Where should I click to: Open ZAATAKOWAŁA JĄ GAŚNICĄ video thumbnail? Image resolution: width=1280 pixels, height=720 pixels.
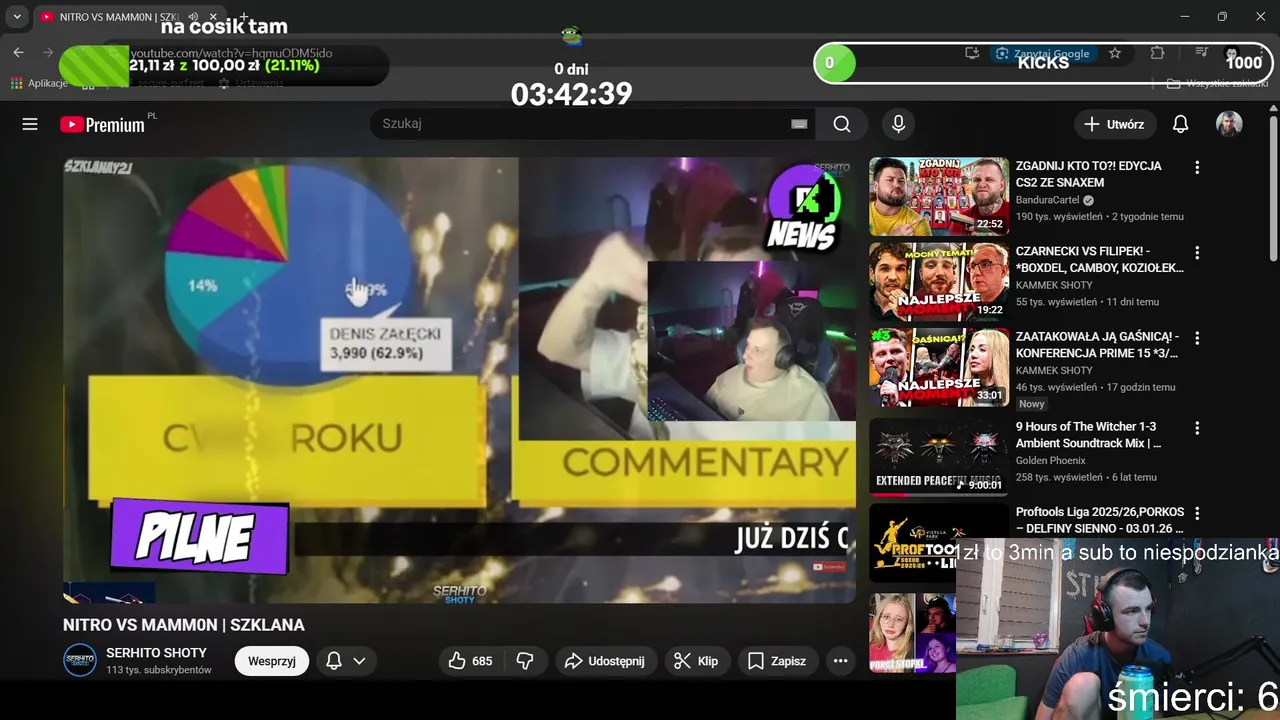click(939, 367)
